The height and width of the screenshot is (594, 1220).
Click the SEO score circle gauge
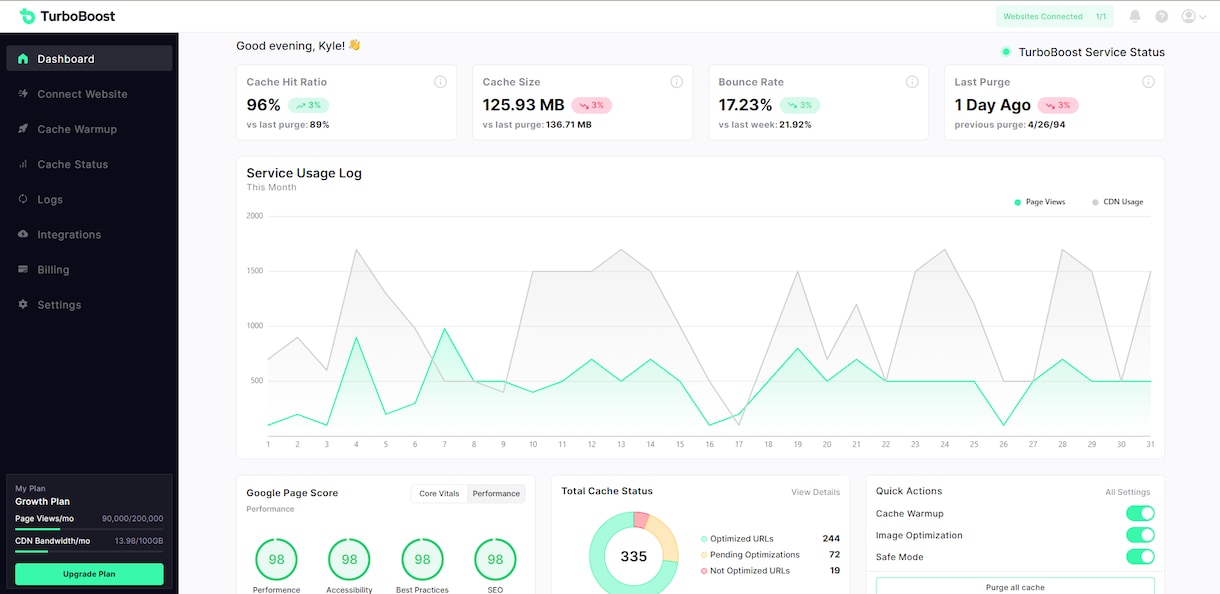(495, 559)
